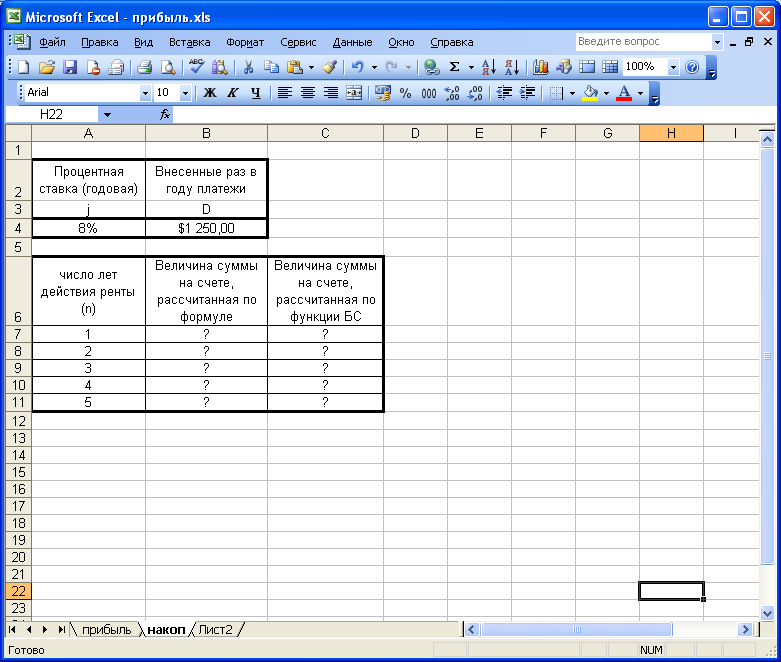Click the vertical scrollbar down arrow

(x=767, y=613)
